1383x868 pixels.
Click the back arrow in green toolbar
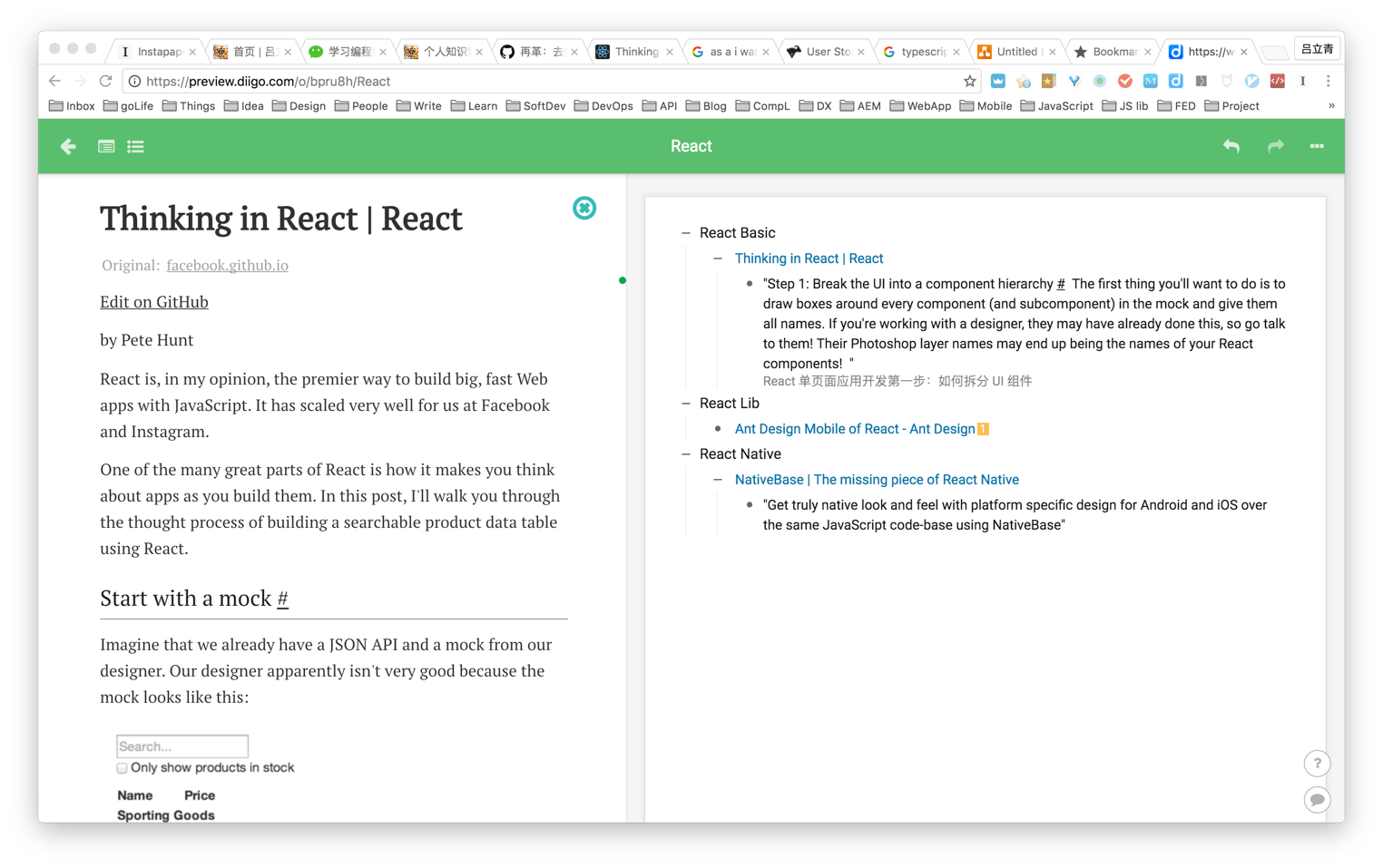(x=68, y=146)
